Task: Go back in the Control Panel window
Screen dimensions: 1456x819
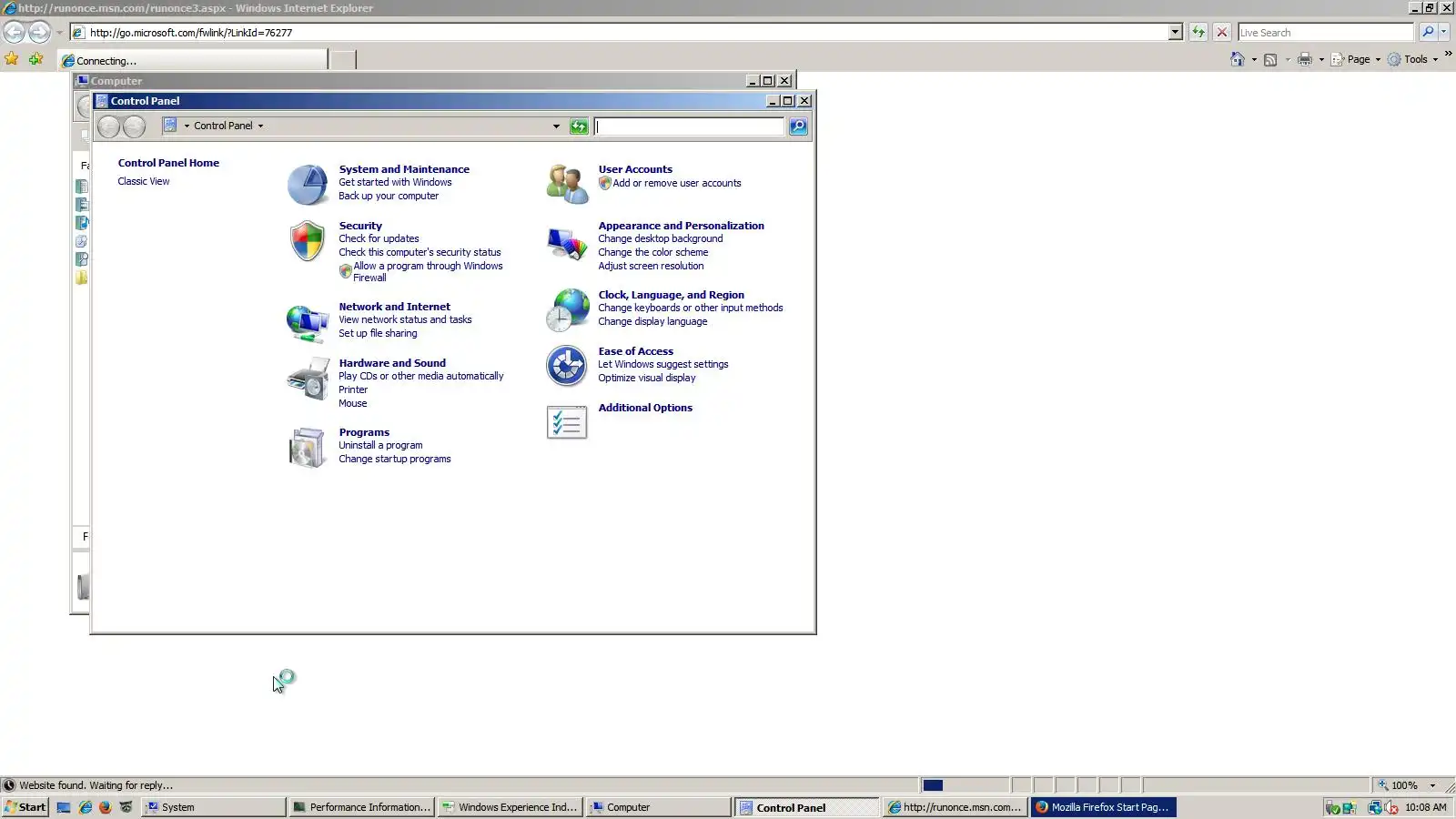Action: click(x=108, y=126)
